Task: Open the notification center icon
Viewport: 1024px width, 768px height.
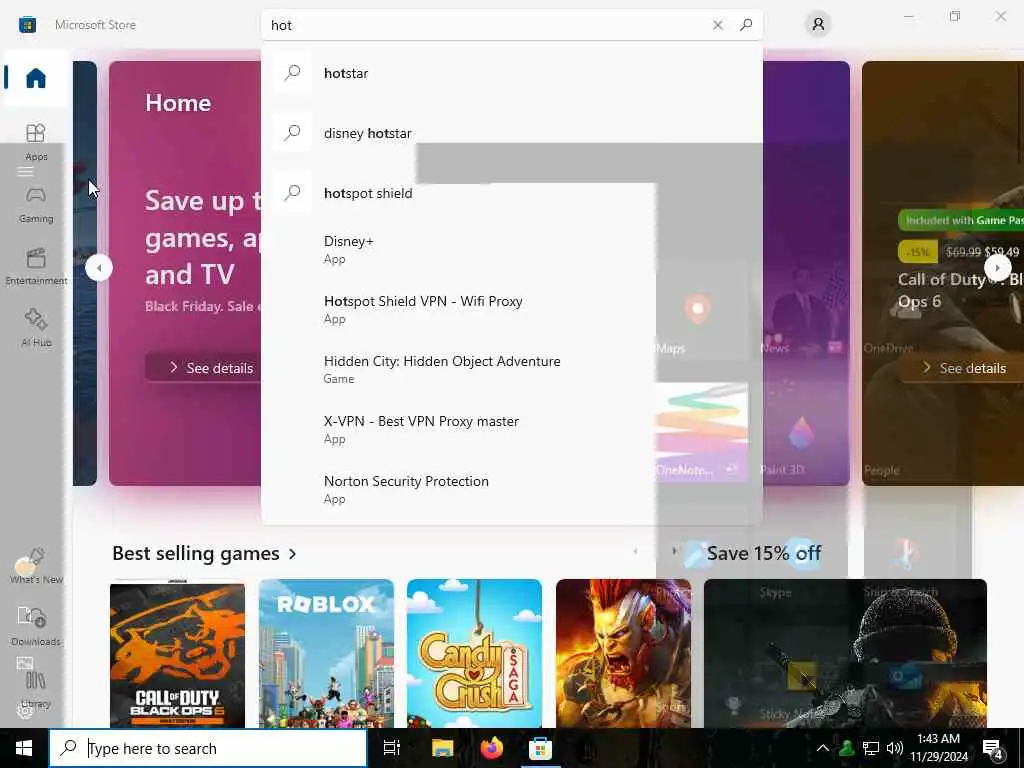Action: 993,750
